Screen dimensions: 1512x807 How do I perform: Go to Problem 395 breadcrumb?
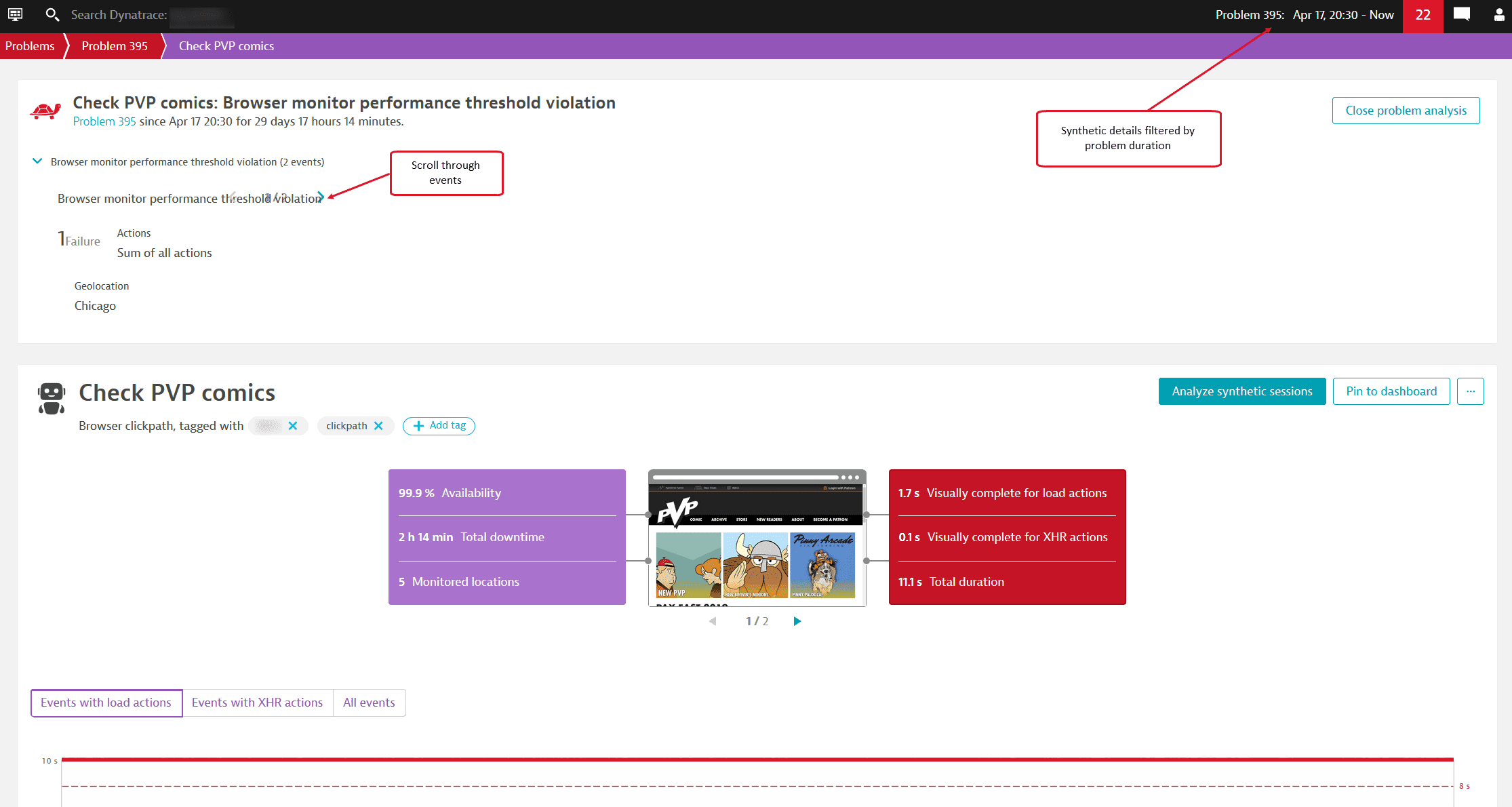pos(115,46)
